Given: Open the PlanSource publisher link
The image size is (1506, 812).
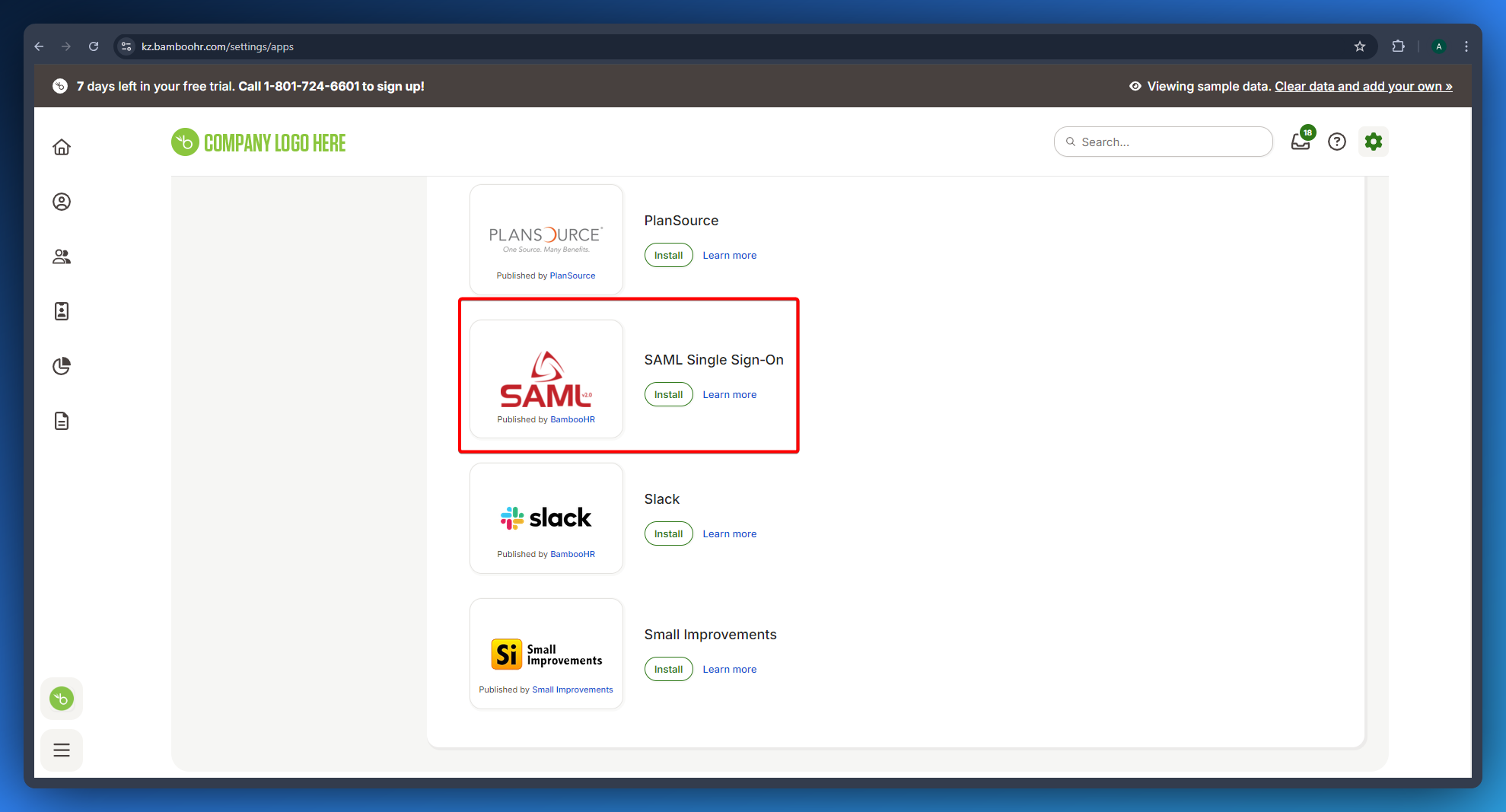Looking at the screenshot, I should click(x=572, y=275).
